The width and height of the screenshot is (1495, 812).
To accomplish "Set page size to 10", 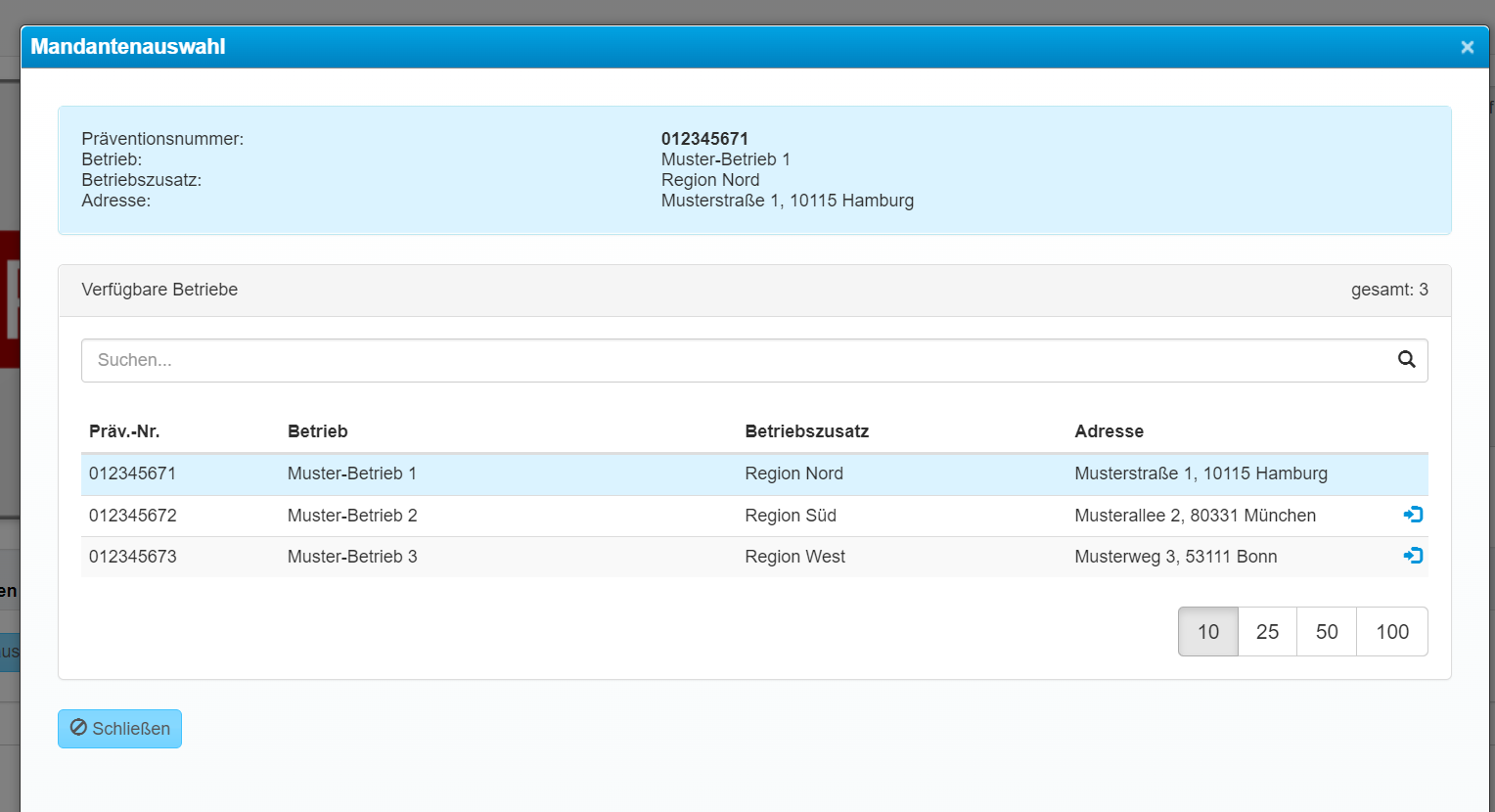I will click(1208, 632).
